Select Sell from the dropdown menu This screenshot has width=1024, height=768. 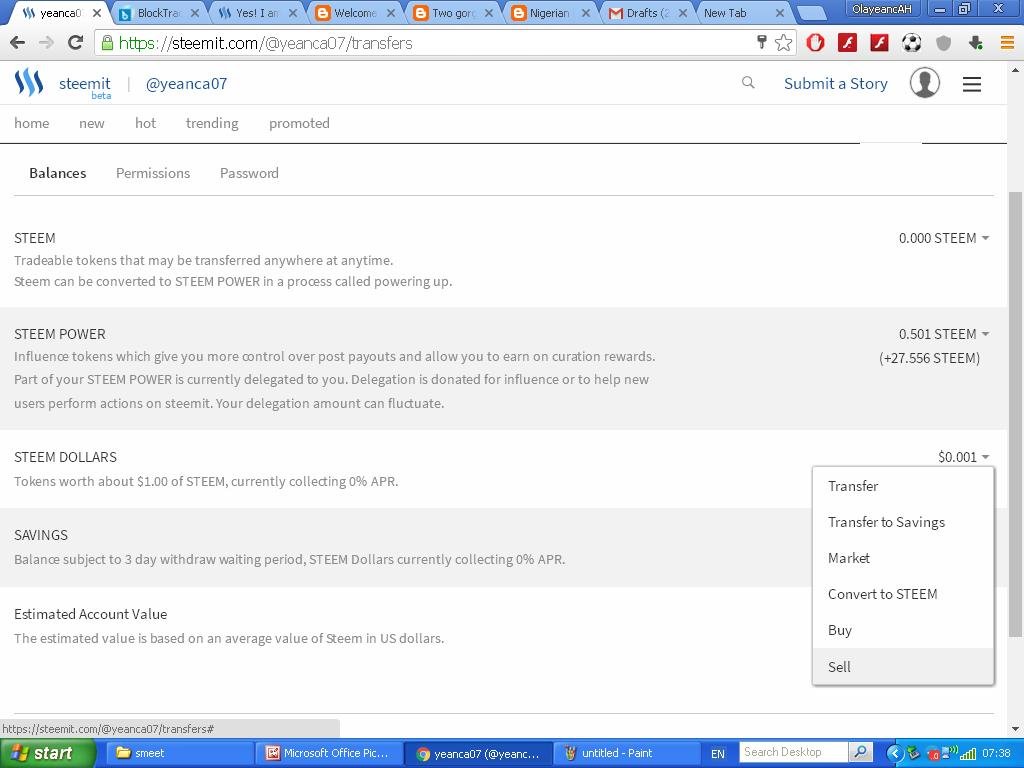(x=903, y=667)
